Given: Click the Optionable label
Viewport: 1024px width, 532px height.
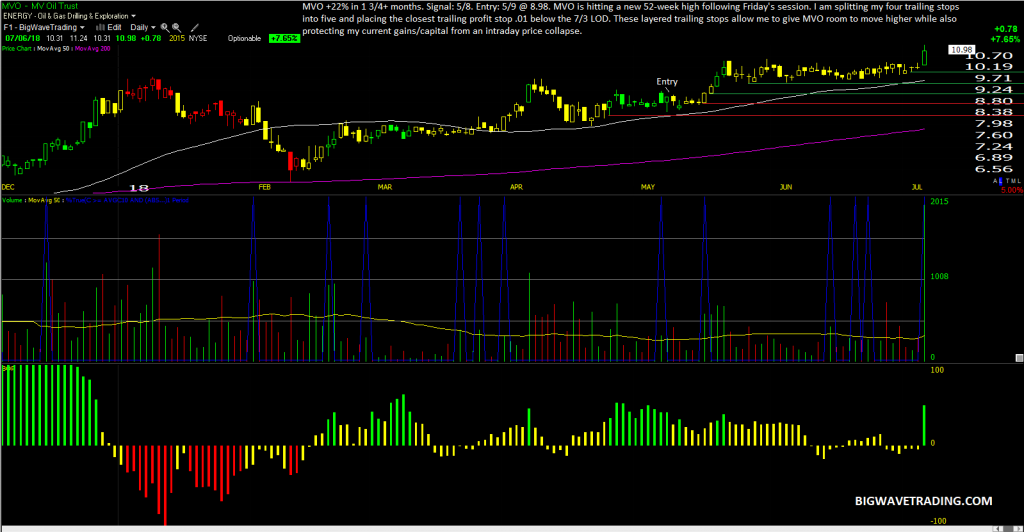Looking at the screenshot, I should 244,39.
